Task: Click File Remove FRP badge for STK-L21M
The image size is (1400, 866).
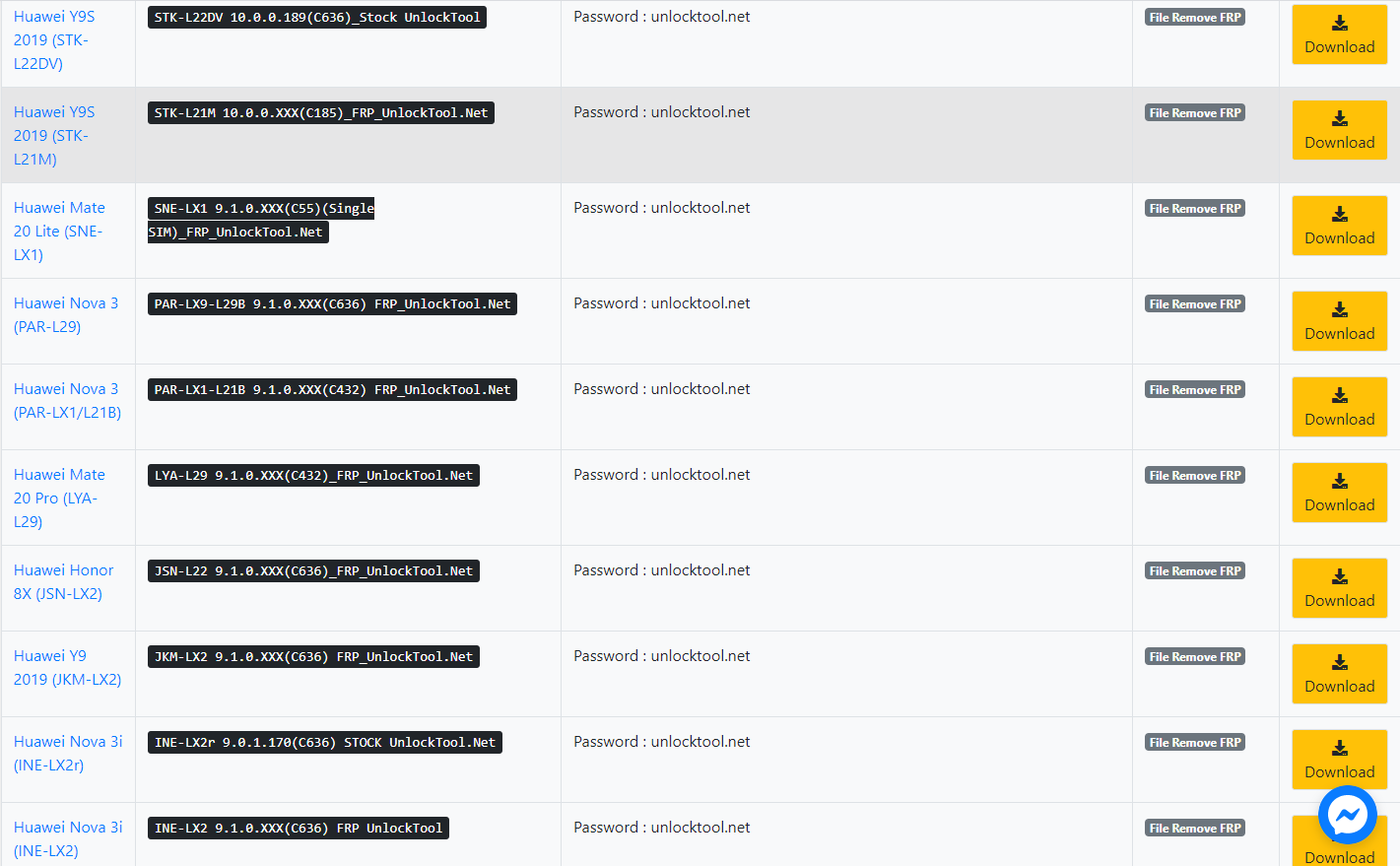Action: (x=1195, y=113)
